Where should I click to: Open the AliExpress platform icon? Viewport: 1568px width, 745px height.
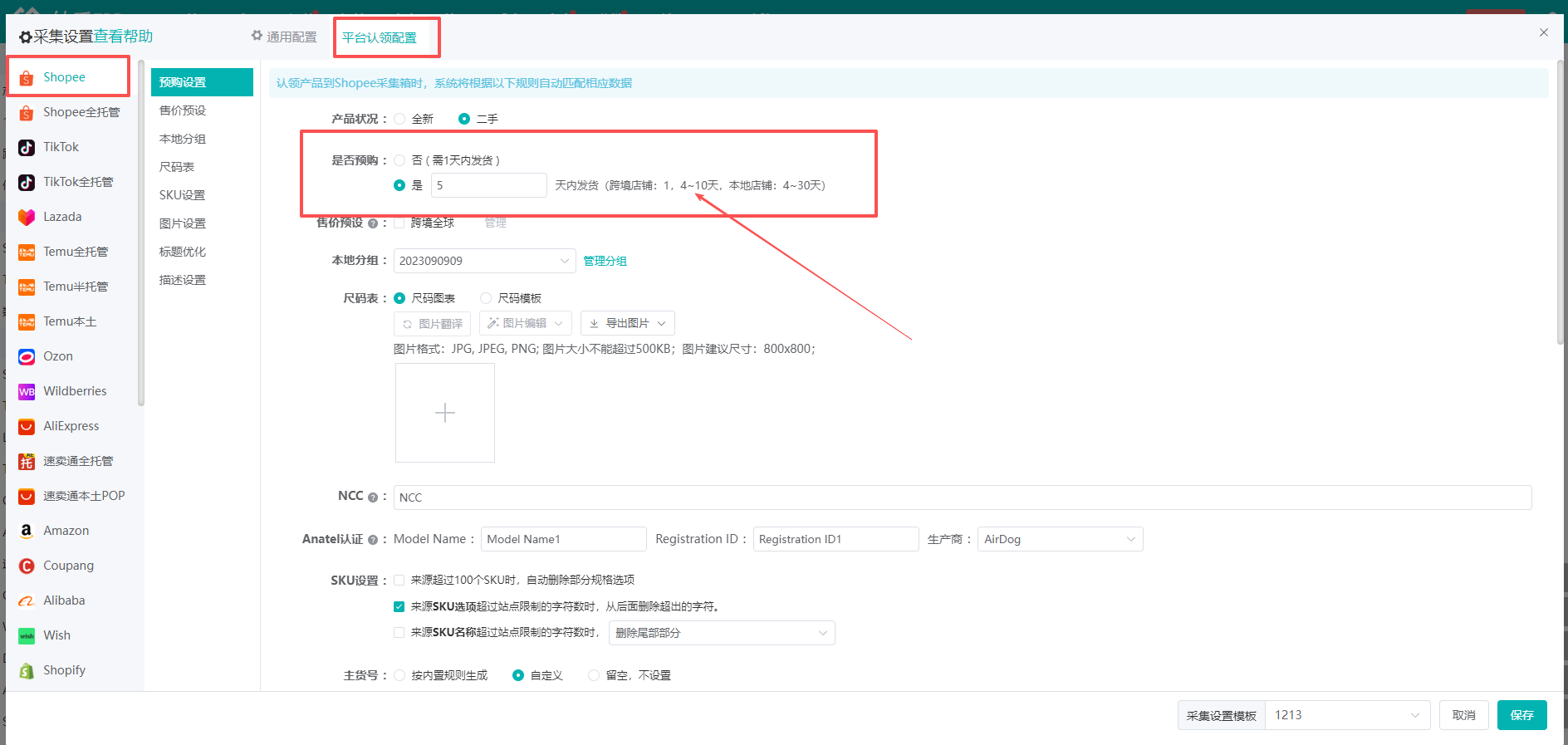coord(27,427)
